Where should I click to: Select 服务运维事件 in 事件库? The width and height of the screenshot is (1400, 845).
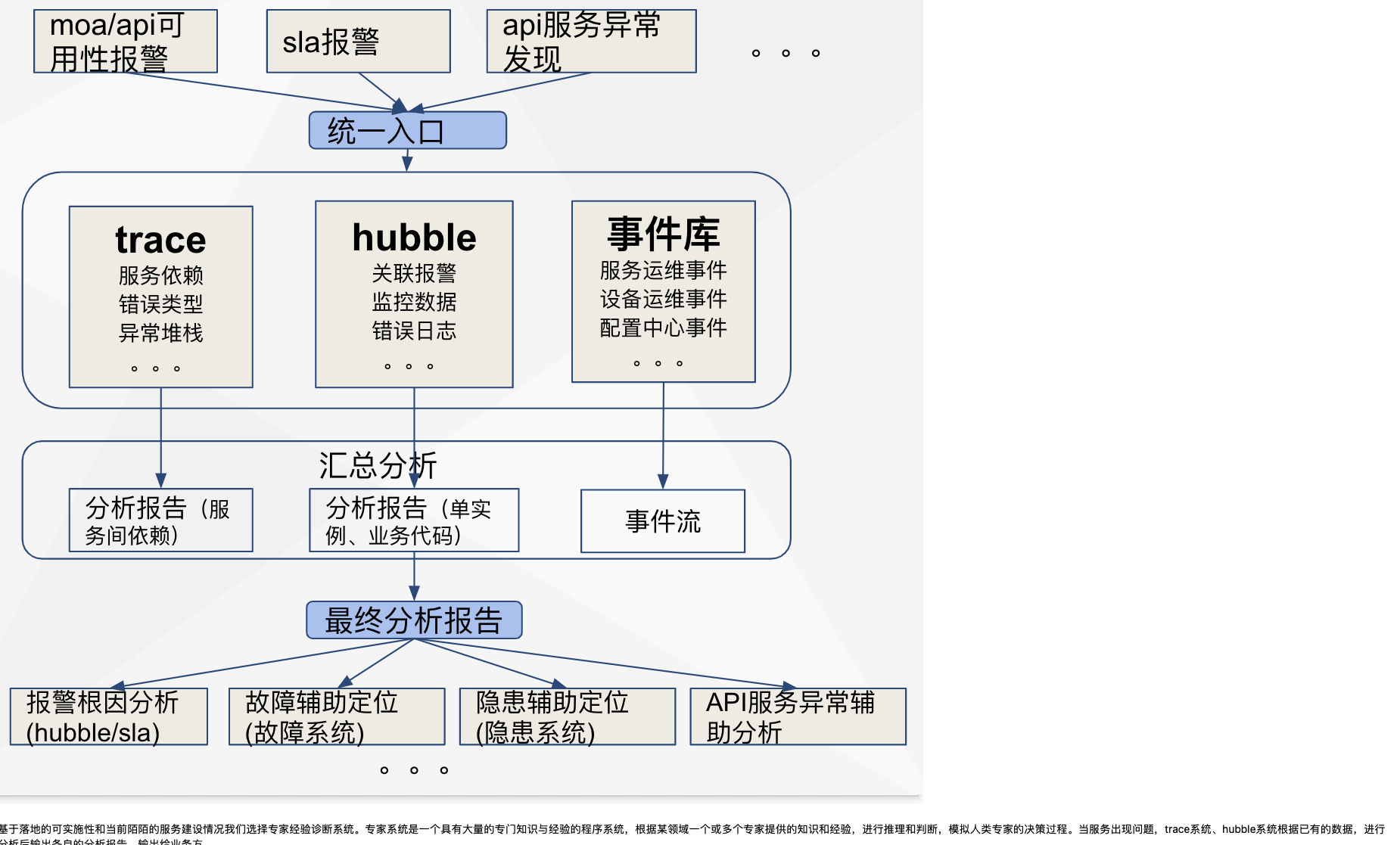tap(664, 270)
